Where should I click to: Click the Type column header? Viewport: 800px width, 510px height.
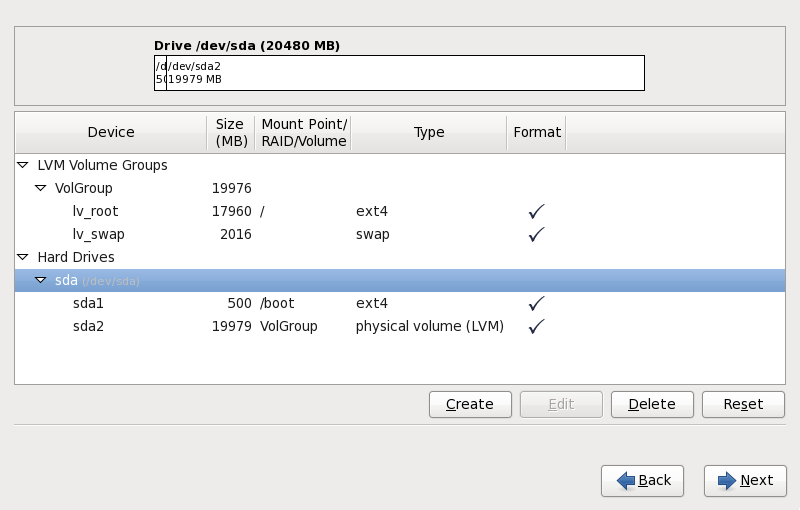pyautogui.click(x=429, y=132)
